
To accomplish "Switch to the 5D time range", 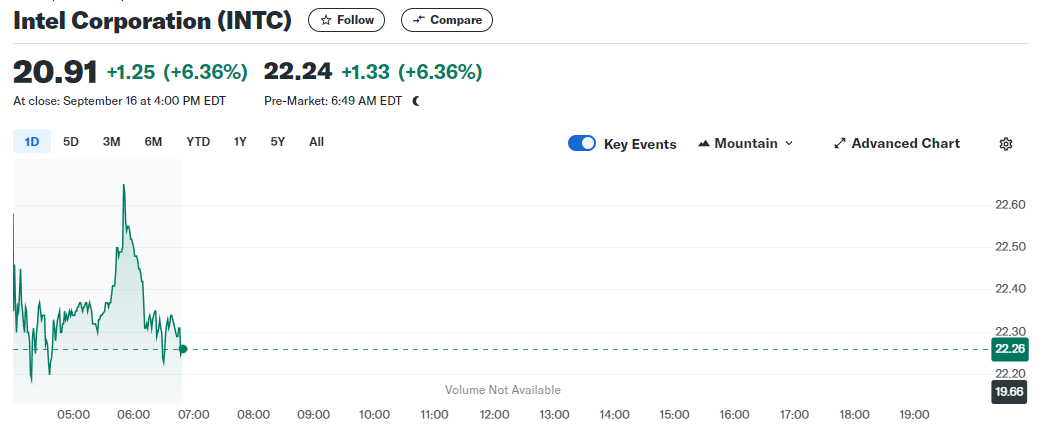I will point(71,142).
